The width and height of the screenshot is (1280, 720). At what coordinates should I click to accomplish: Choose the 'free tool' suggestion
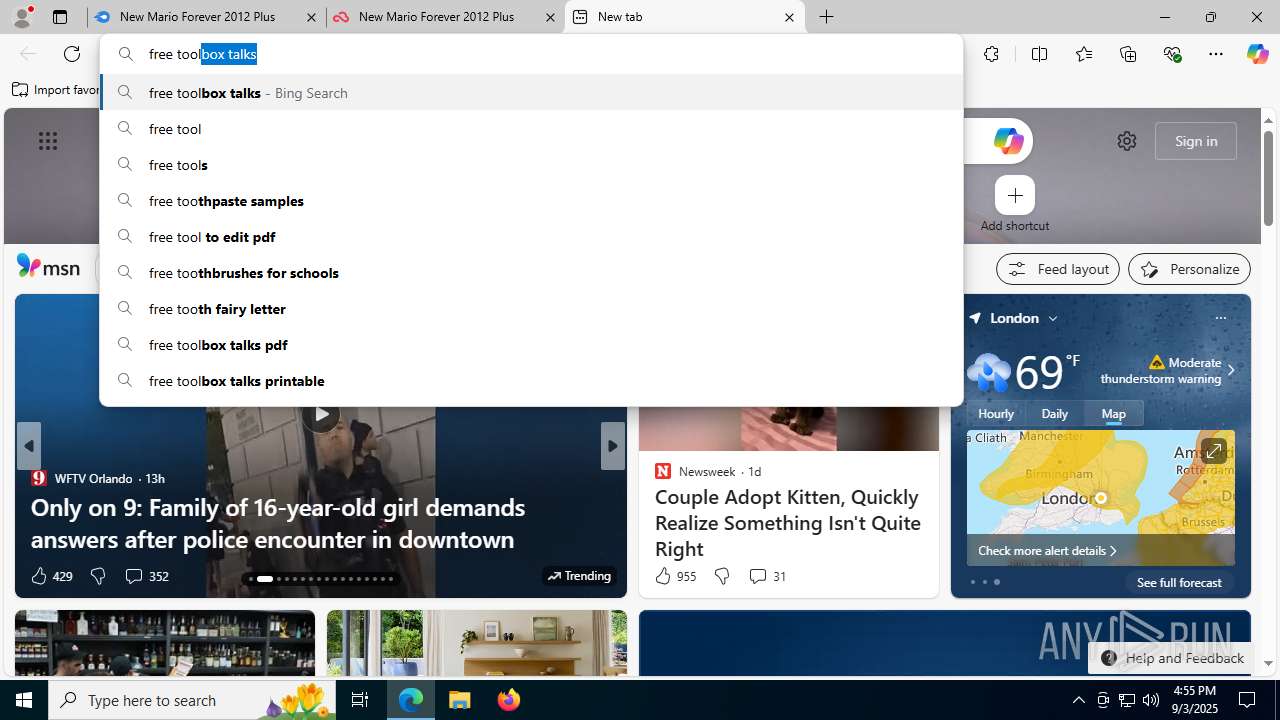tap(531, 129)
